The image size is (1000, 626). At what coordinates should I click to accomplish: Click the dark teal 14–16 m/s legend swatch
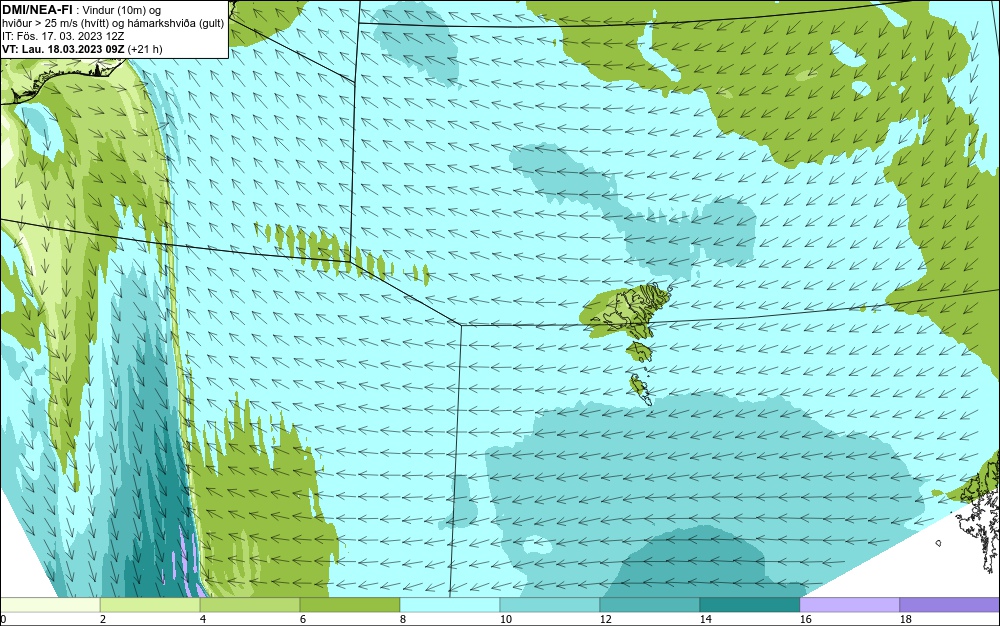tap(750, 605)
